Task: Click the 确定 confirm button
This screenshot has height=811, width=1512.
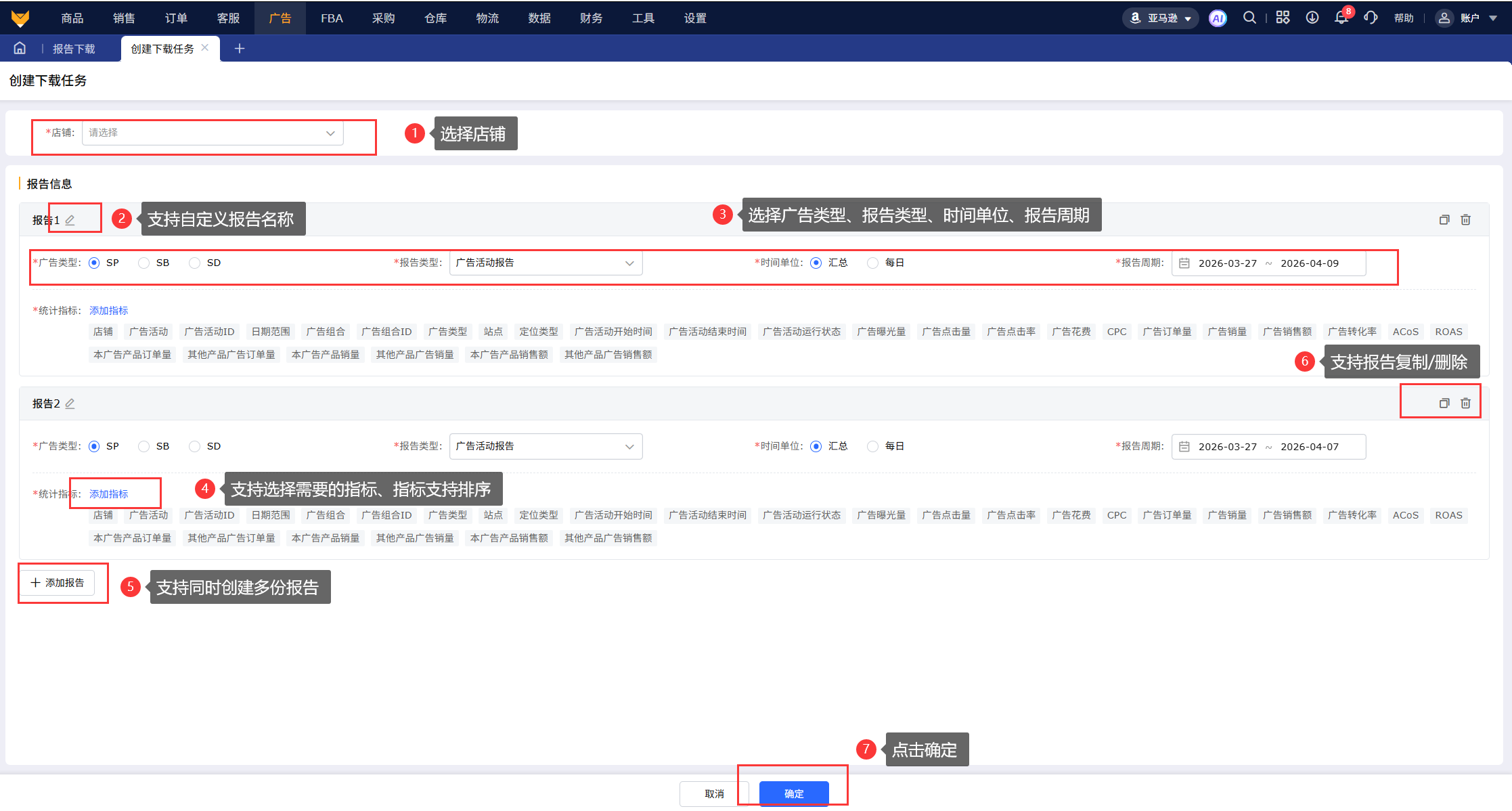Action: [x=793, y=793]
